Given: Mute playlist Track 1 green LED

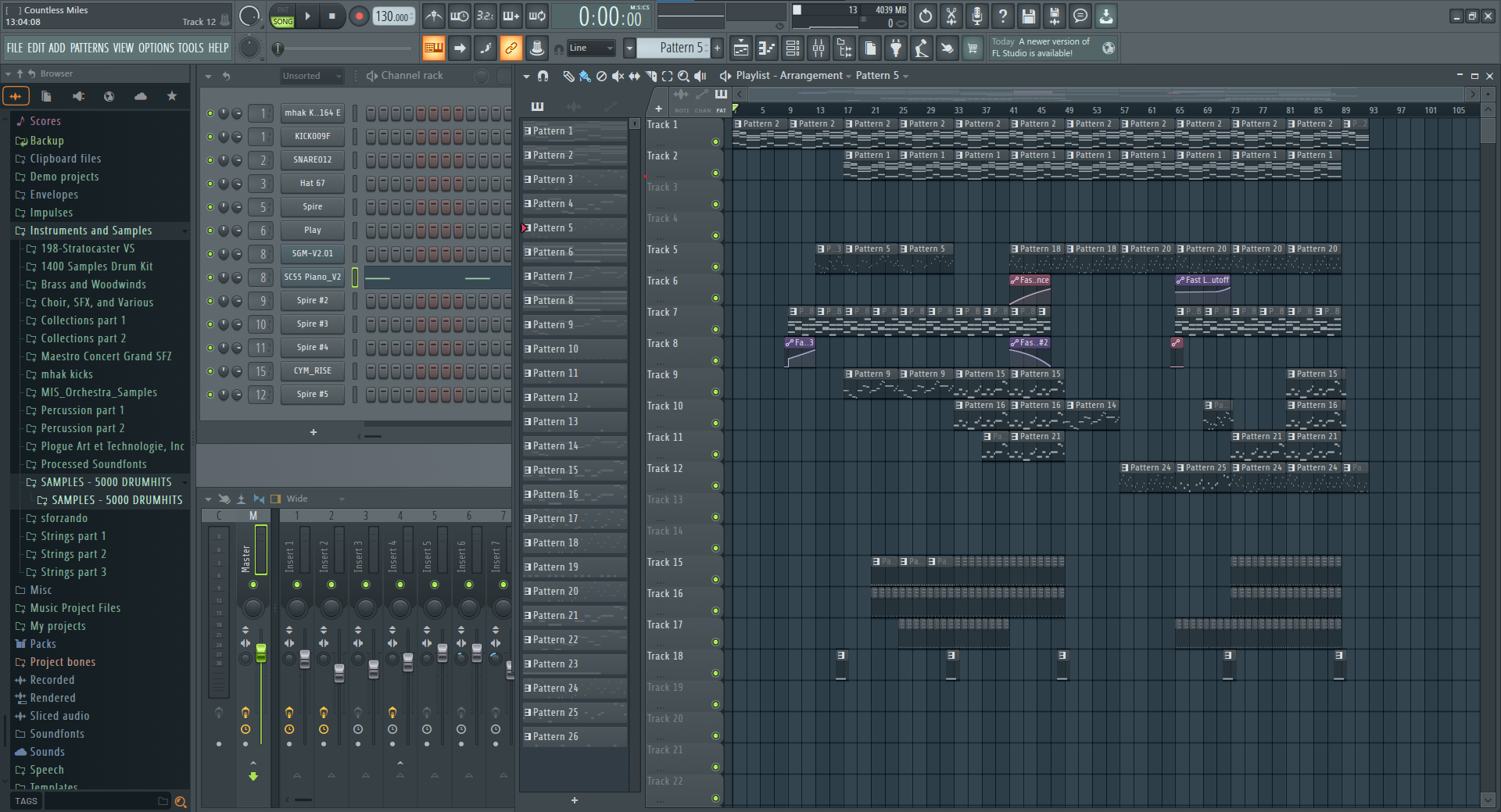Looking at the screenshot, I should [715, 142].
